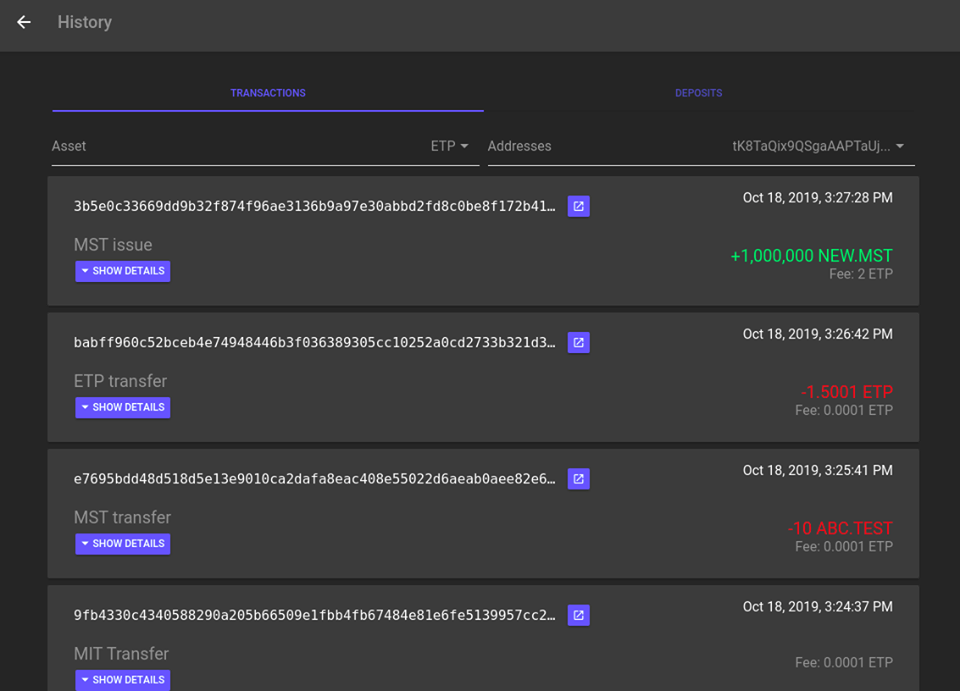Switch to the Deposits tab
Image resolution: width=960 pixels, height=691 pixels.
pos(699,93)
